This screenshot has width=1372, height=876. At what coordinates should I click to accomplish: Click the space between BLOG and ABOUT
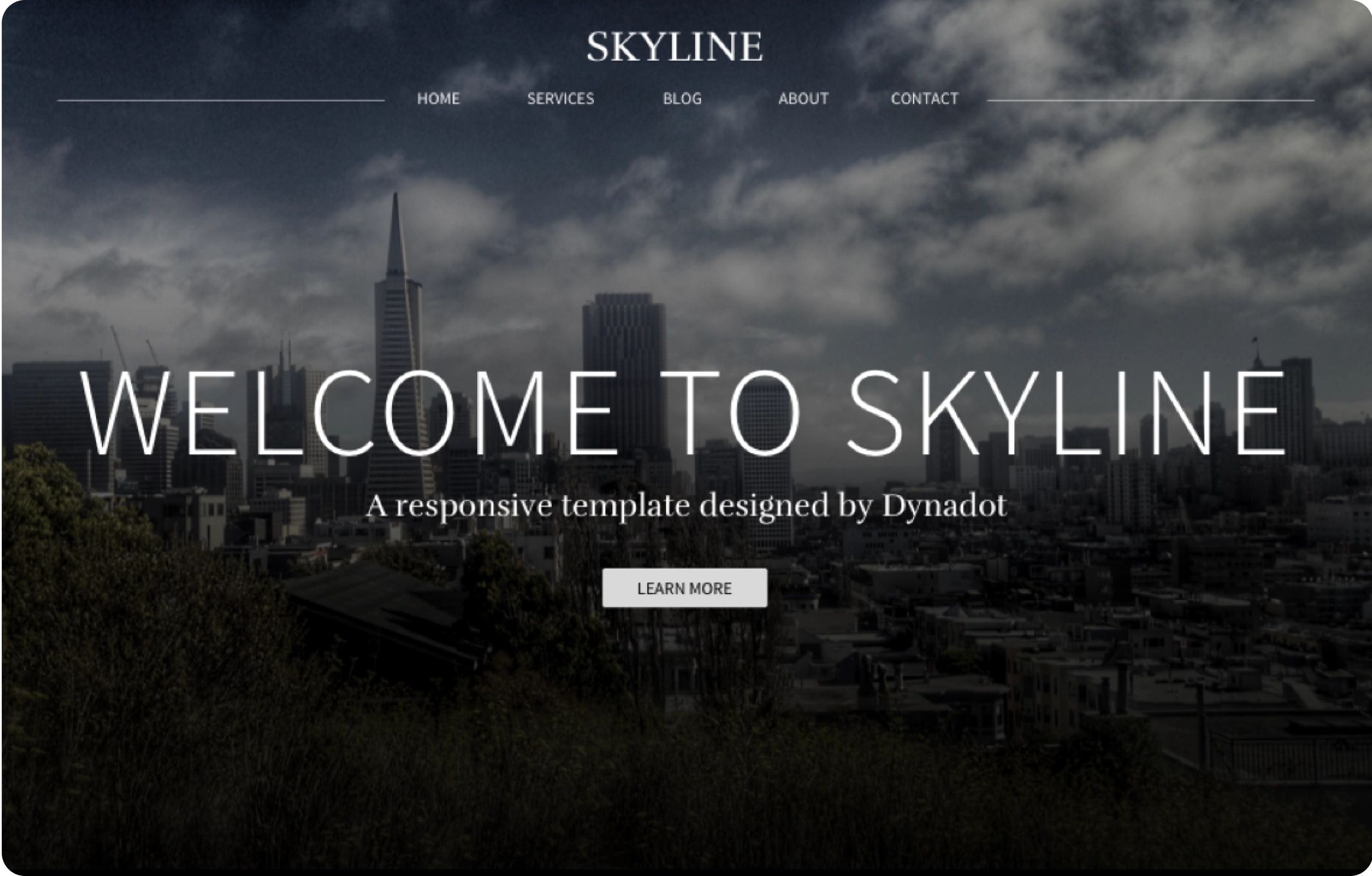pos(741,99)
